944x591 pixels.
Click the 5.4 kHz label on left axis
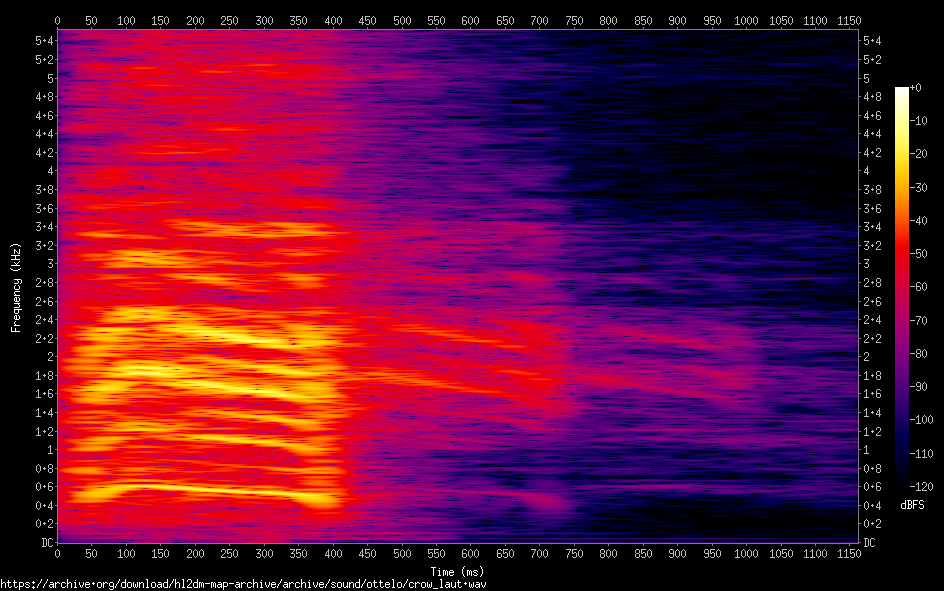45,40
